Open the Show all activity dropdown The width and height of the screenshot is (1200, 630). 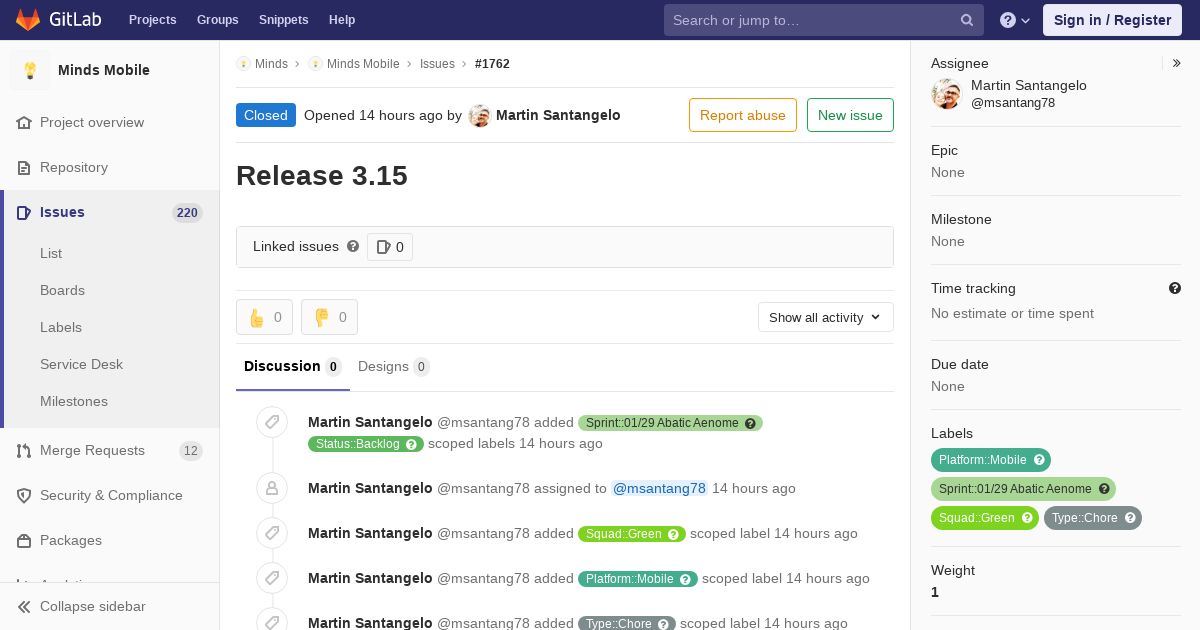[x=826, y=317]
